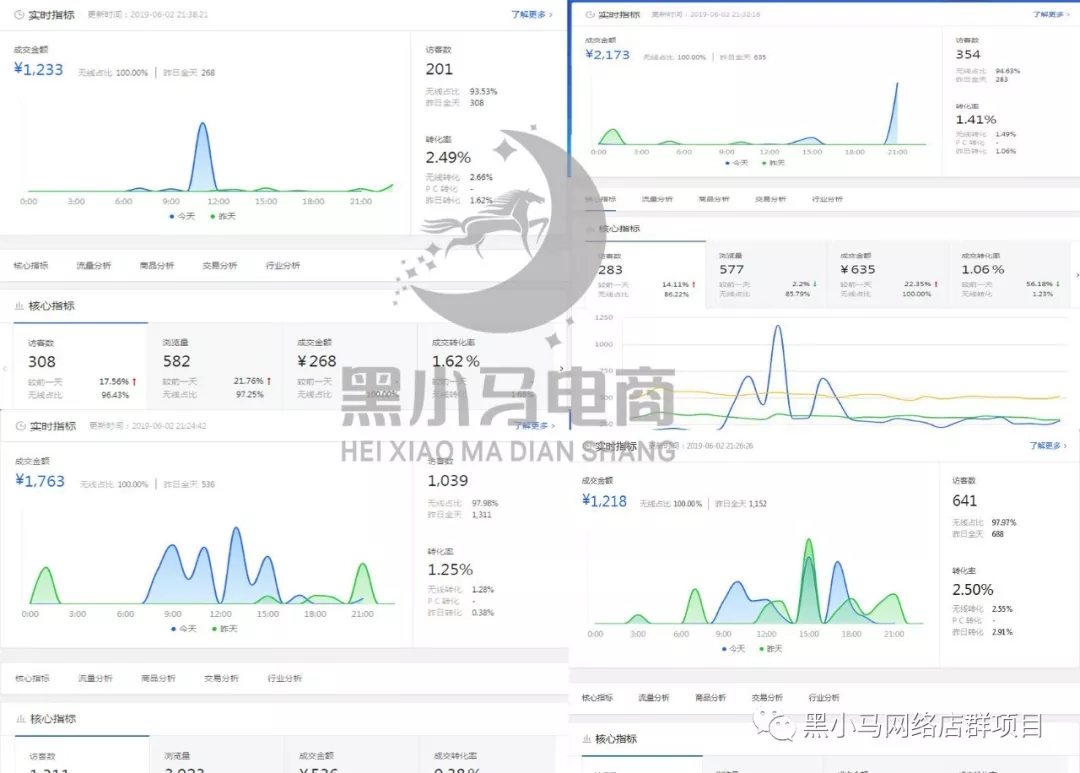Toggle the 今天 legend in the ¥1,763 chart

pyautogui.click(x=184, y=629)
